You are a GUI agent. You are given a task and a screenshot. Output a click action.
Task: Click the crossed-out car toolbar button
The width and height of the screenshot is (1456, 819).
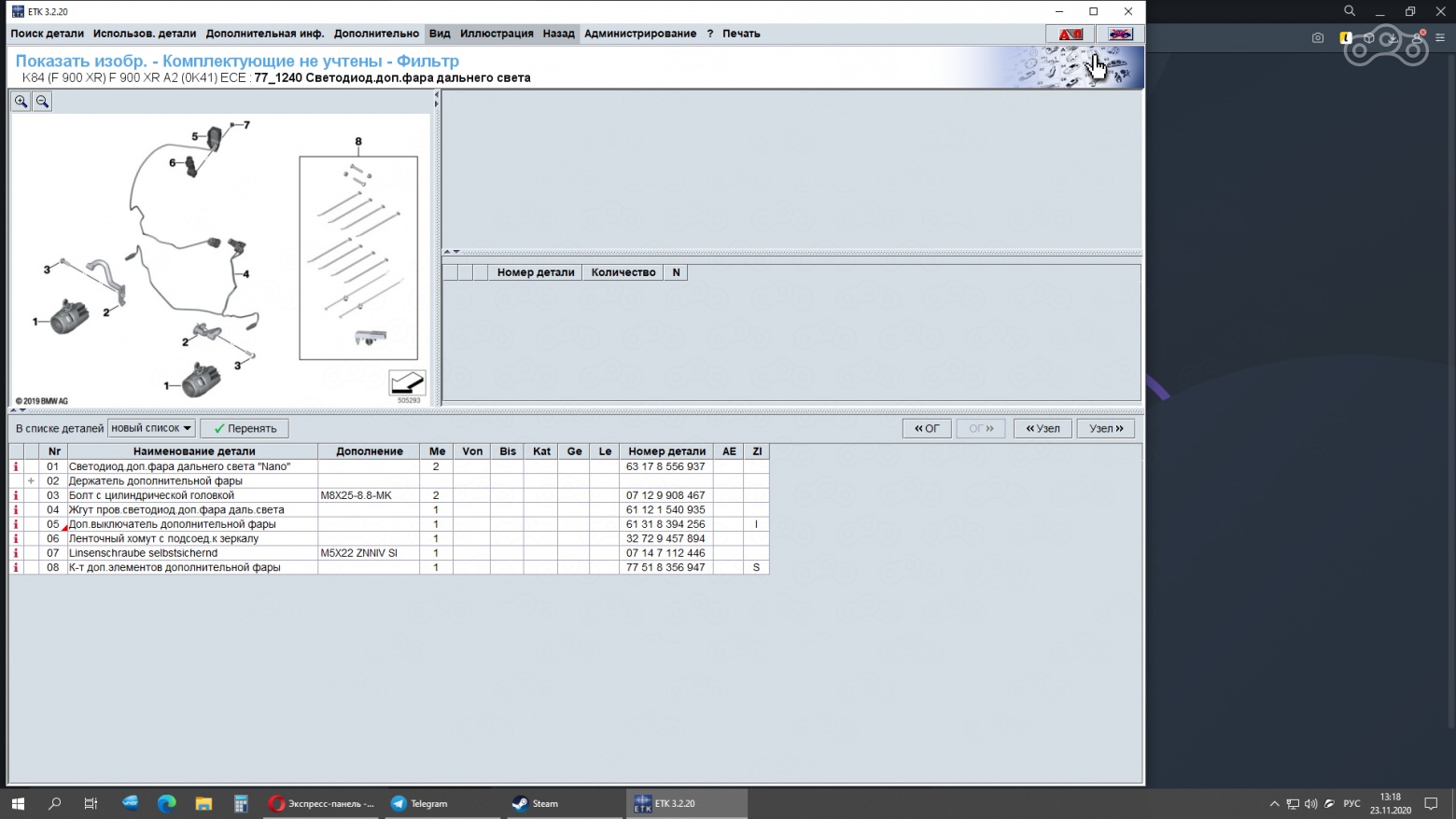pos(1120,34)
